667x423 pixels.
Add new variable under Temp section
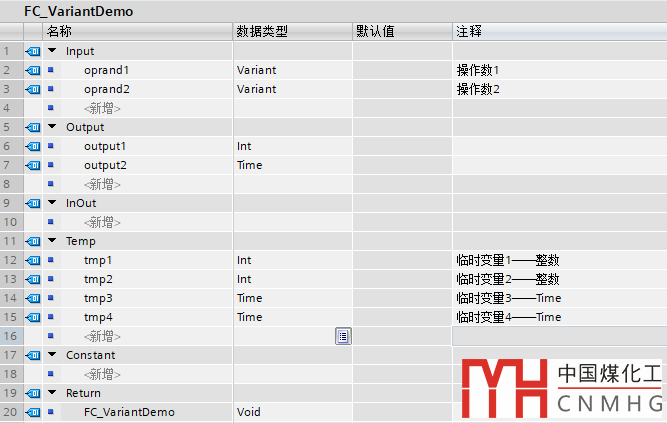pos(102,336)
